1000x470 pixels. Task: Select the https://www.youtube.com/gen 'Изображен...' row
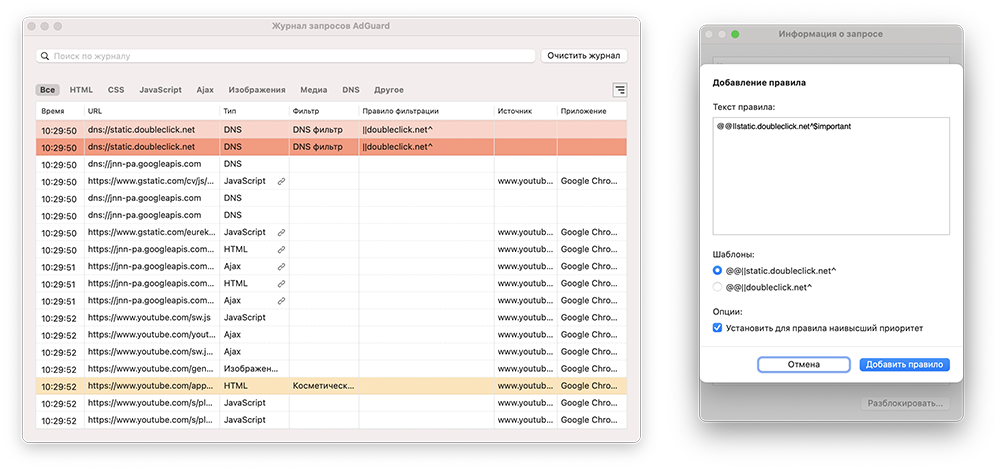[332, 369]
